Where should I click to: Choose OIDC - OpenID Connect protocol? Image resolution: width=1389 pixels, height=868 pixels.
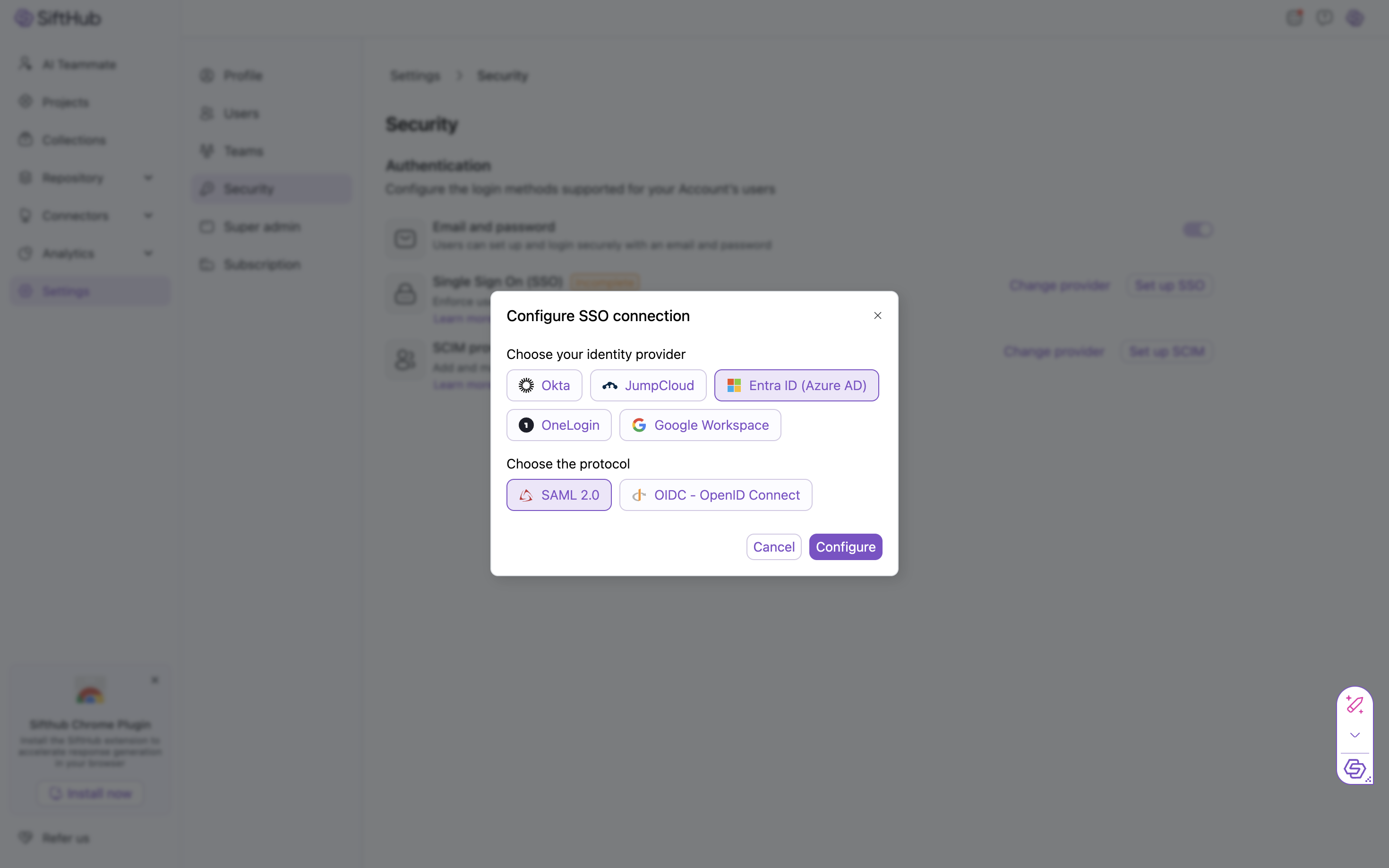click(x=715, y=495)
